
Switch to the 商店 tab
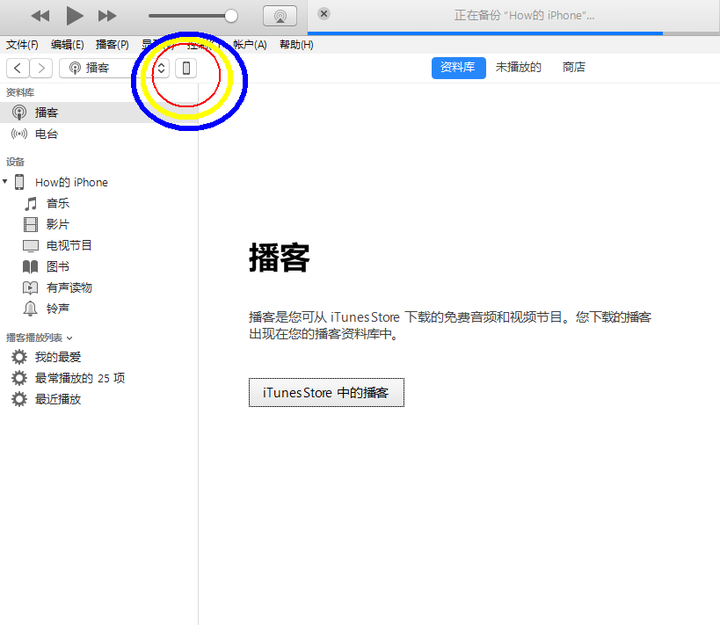574,68
